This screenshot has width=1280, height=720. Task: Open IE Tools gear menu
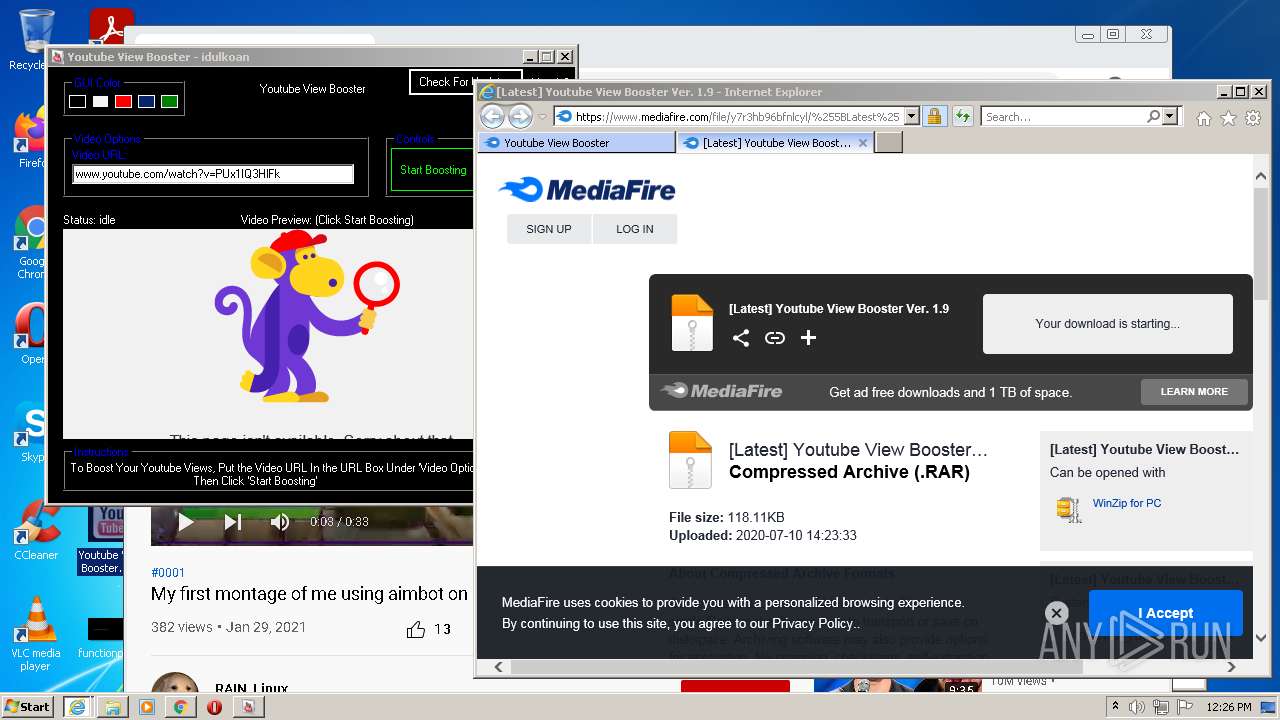tap(1252, 118)
